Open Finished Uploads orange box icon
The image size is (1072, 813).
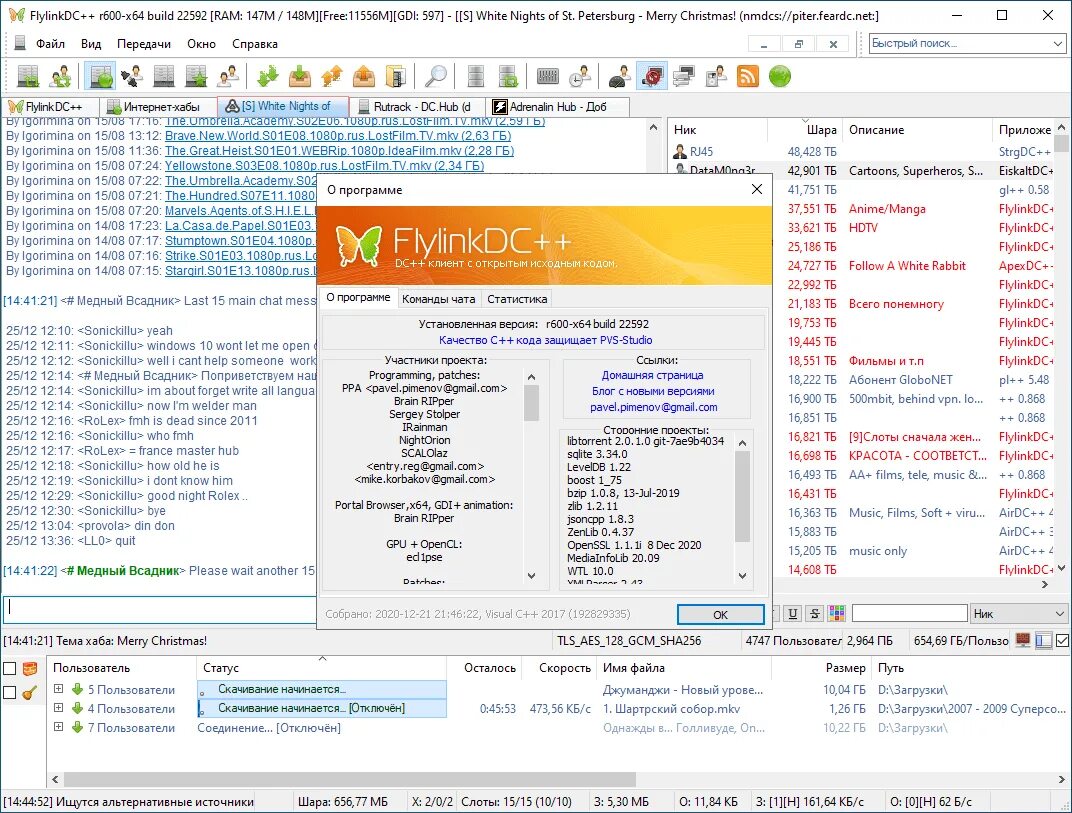[364, 76]
